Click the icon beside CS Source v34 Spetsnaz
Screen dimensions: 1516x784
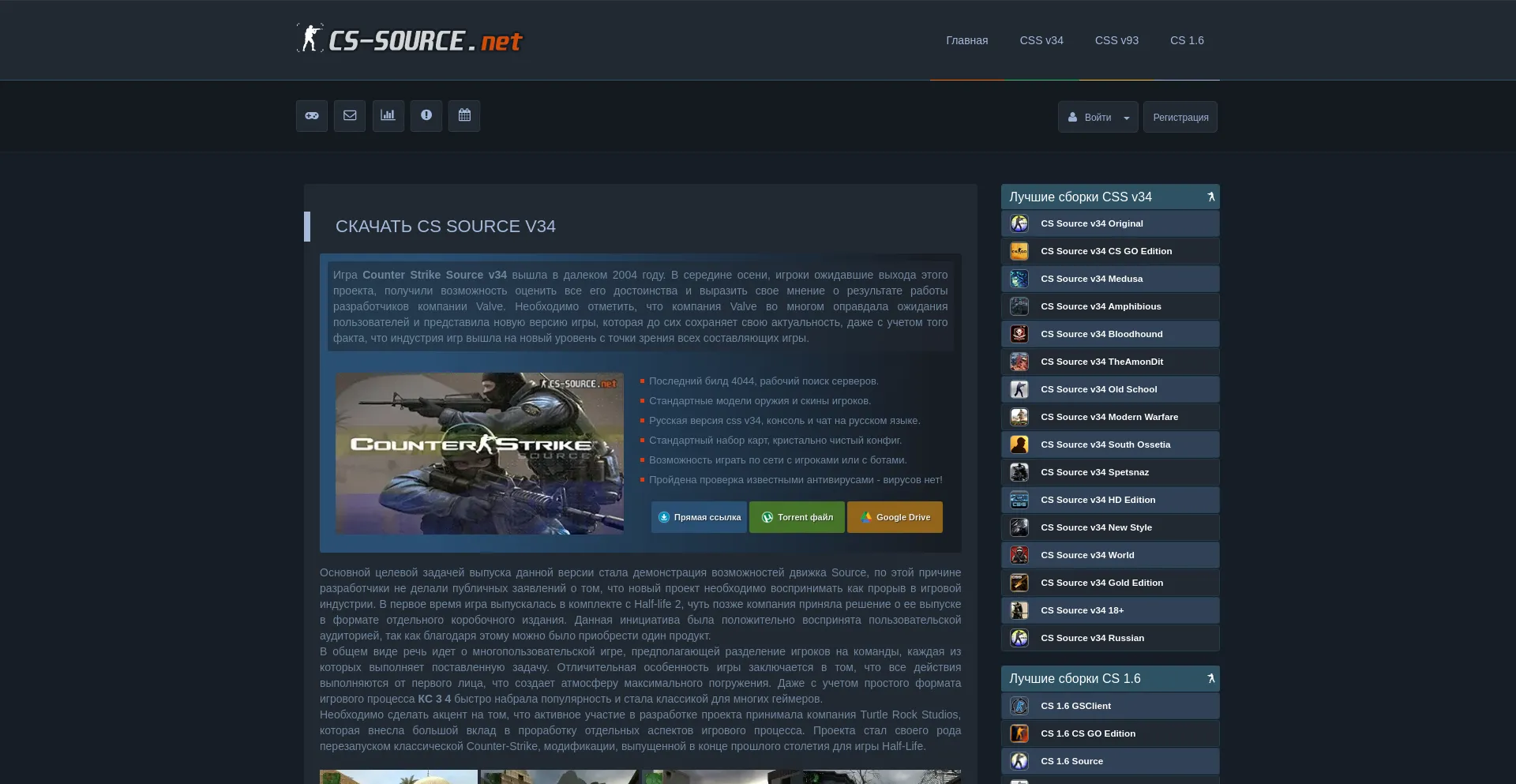point(1019,472)
